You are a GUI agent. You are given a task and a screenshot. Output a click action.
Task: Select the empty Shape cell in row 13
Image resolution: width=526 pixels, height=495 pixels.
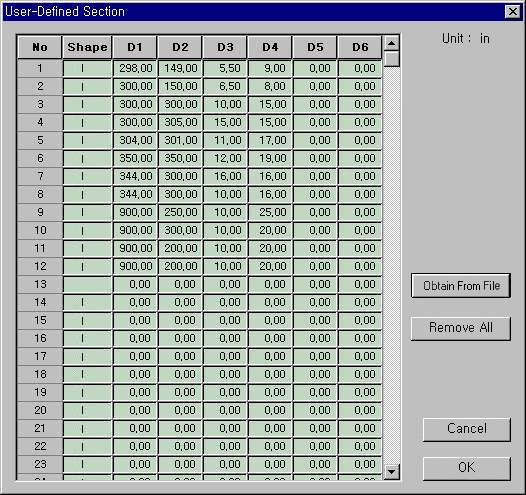pyautogui.click(x=87, y=284)
